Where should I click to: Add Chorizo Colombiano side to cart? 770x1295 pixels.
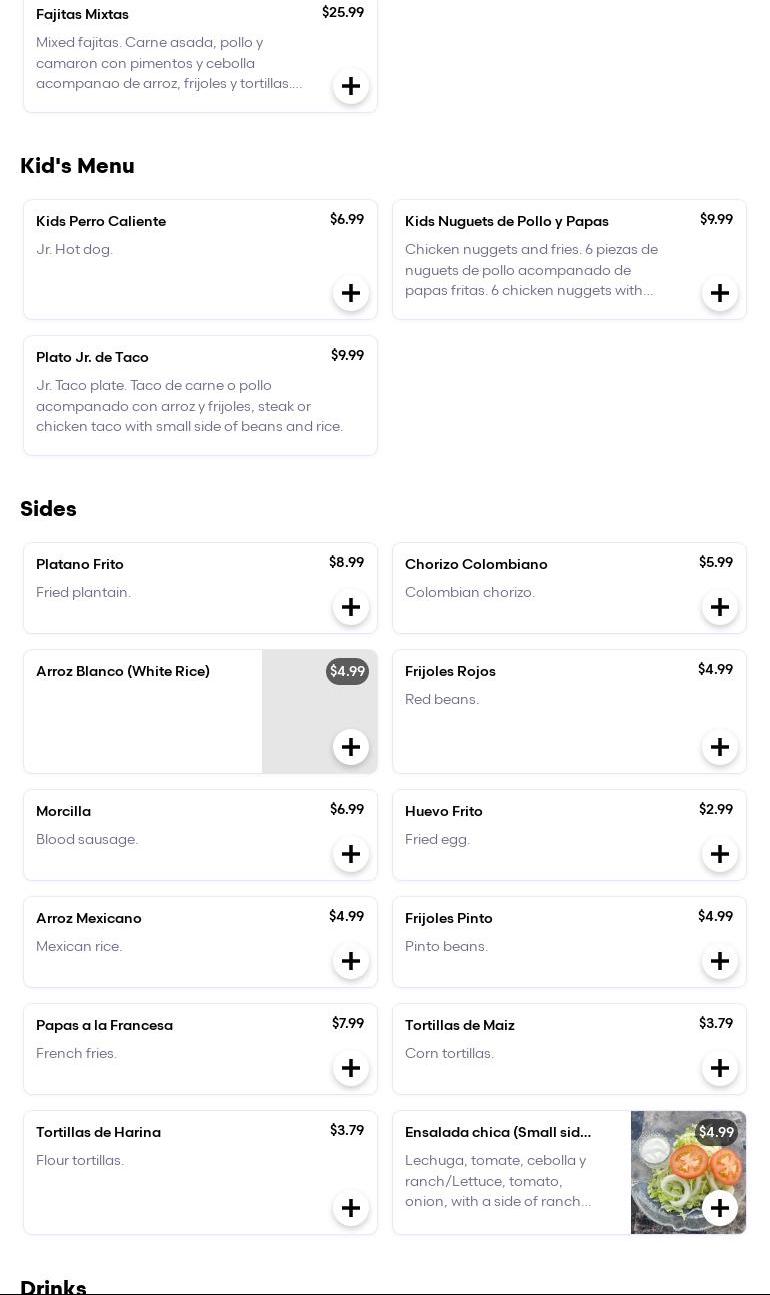click(x=720, y=607)
